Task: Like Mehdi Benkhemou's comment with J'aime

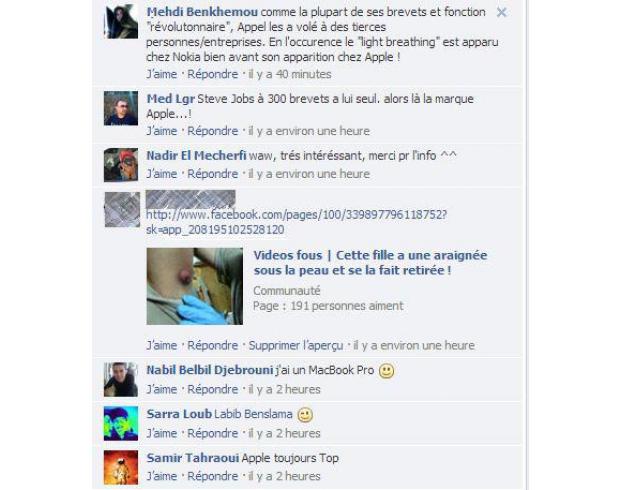Action: pos(162,74)
